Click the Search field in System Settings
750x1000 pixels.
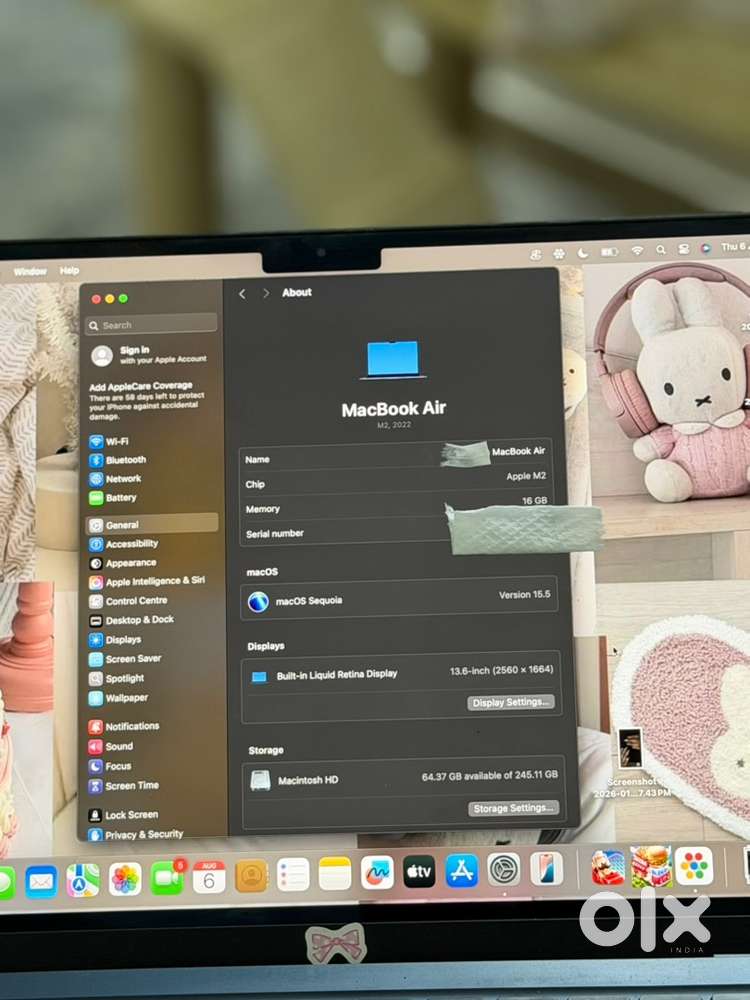(151, 325)
